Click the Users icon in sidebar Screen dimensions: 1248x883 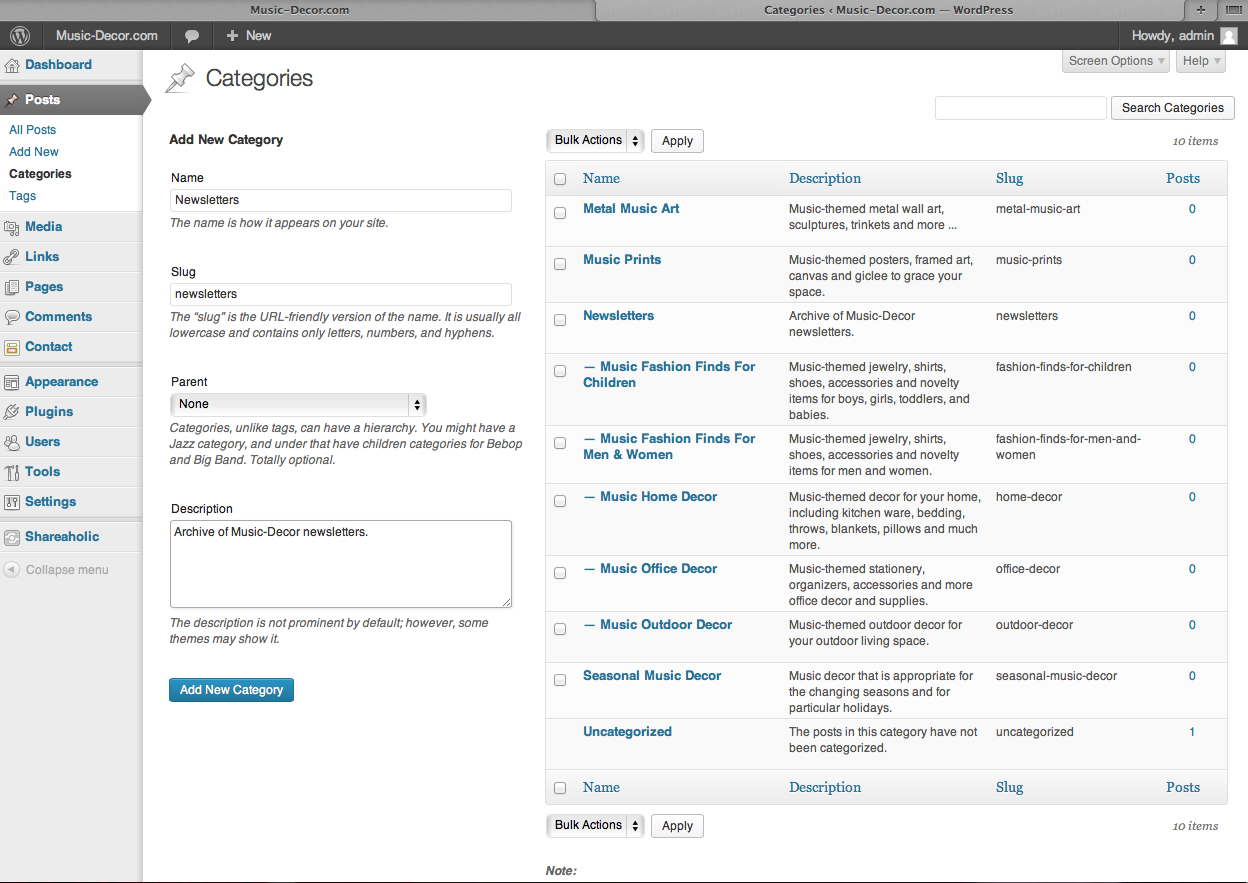pos(12,442)
